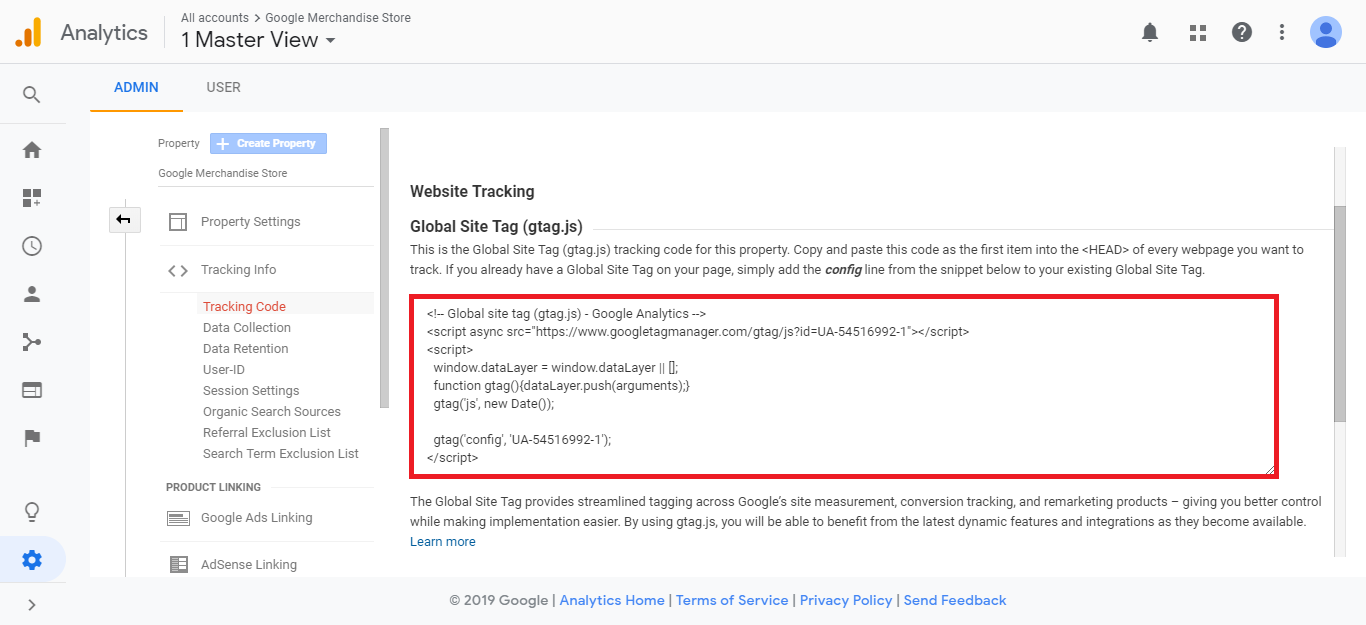Click the Google Analytics logo

click(28, 33)
